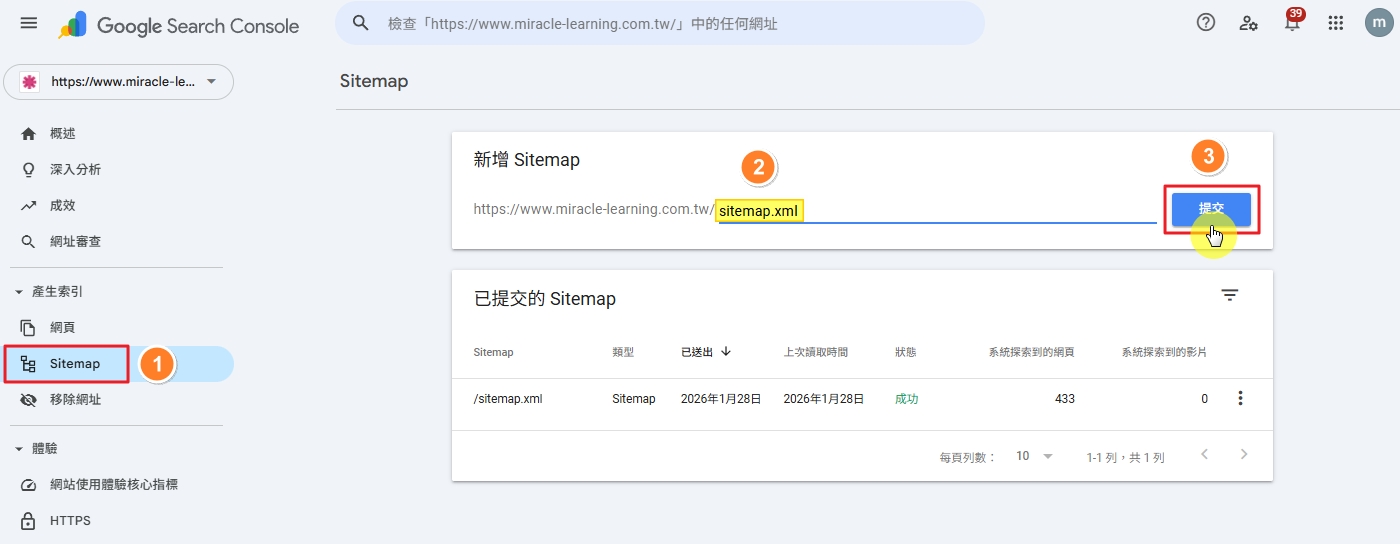Click the sitemap tree icon in sidebar
Image resolution: width=1400 pixels, height=544 pixels.
pyautogui.click(x=28, y=364)
